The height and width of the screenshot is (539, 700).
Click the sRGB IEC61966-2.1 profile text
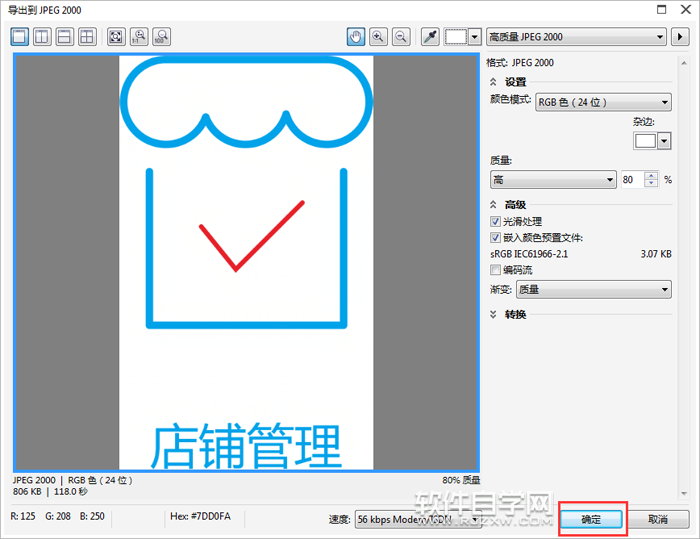(x=529, y=254)
